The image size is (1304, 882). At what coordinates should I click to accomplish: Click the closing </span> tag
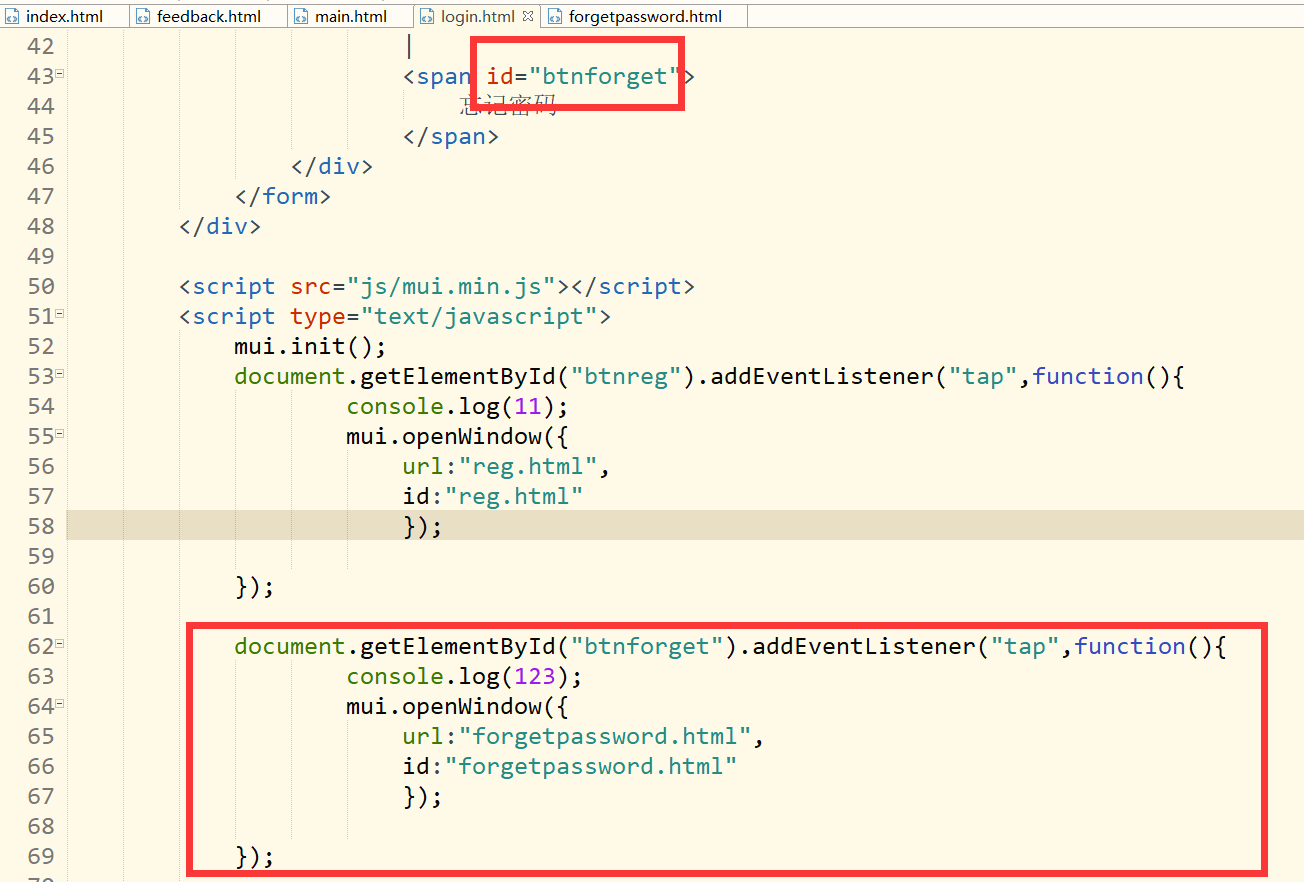(451, 136)
